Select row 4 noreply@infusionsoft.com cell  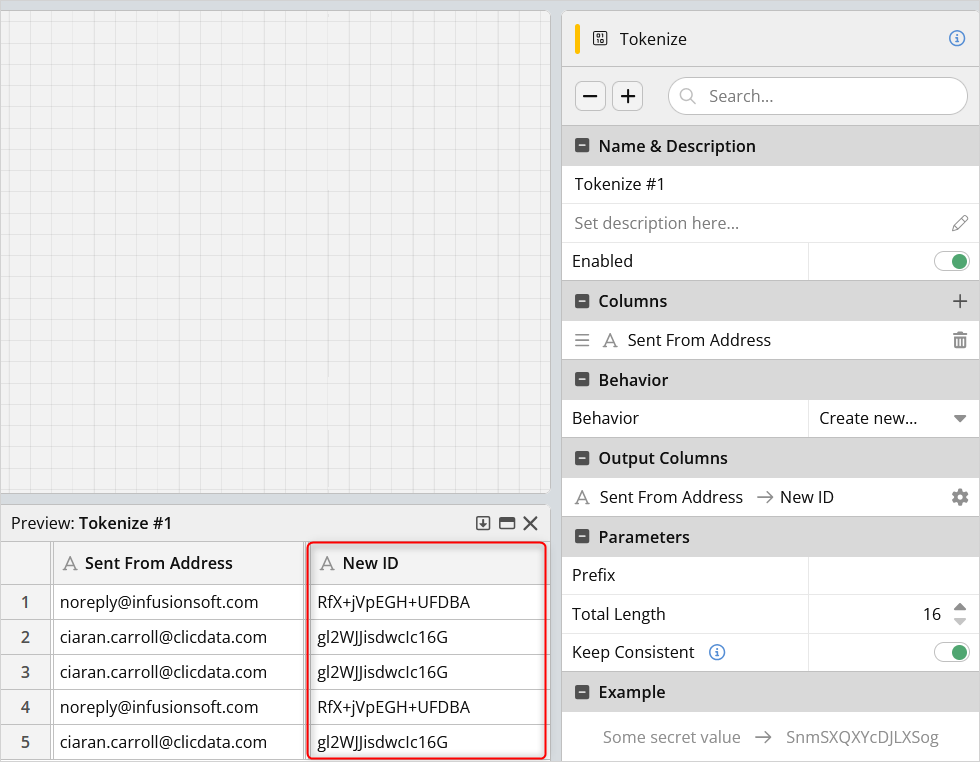click(178, 707)
